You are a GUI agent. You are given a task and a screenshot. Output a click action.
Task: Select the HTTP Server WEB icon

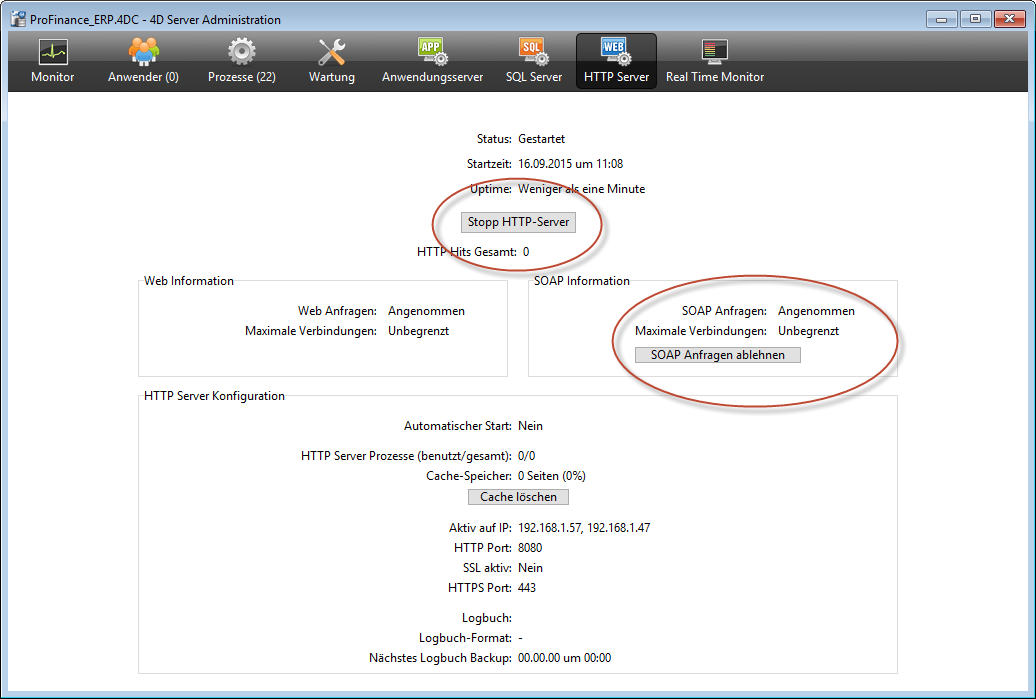[616, 51]
